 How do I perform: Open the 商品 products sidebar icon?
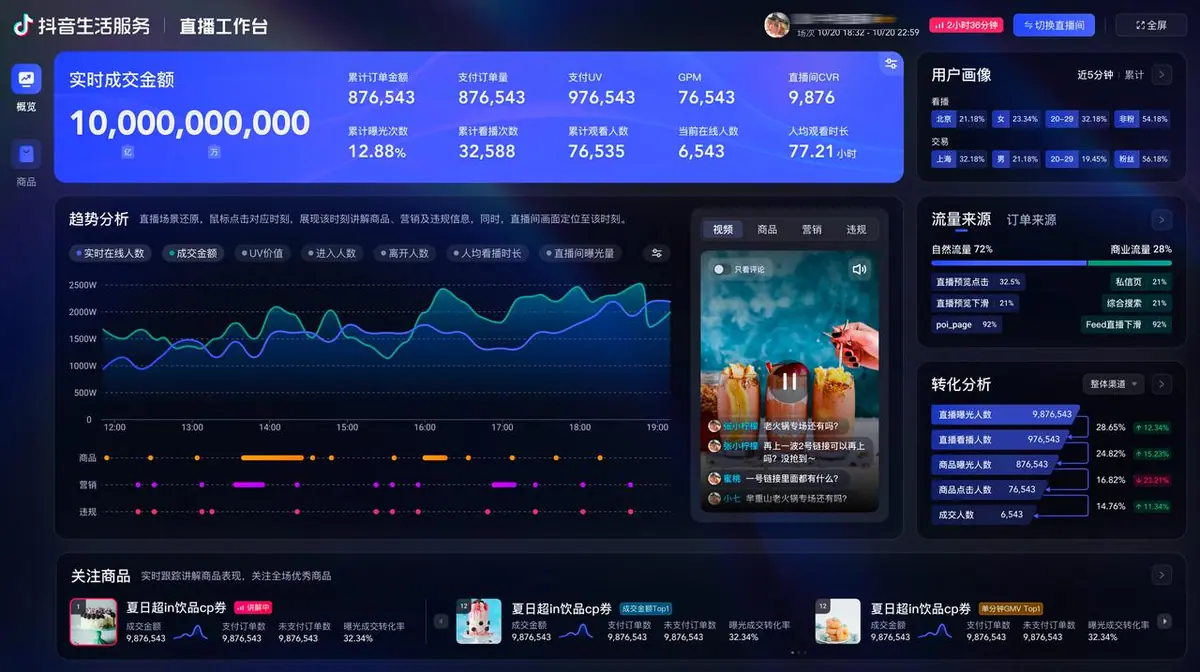(x=26, y=154)
